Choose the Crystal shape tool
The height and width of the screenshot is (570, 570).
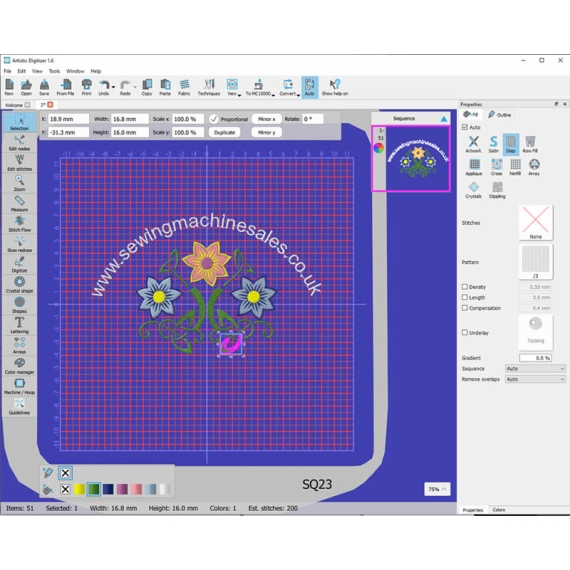tap(19, 285)
